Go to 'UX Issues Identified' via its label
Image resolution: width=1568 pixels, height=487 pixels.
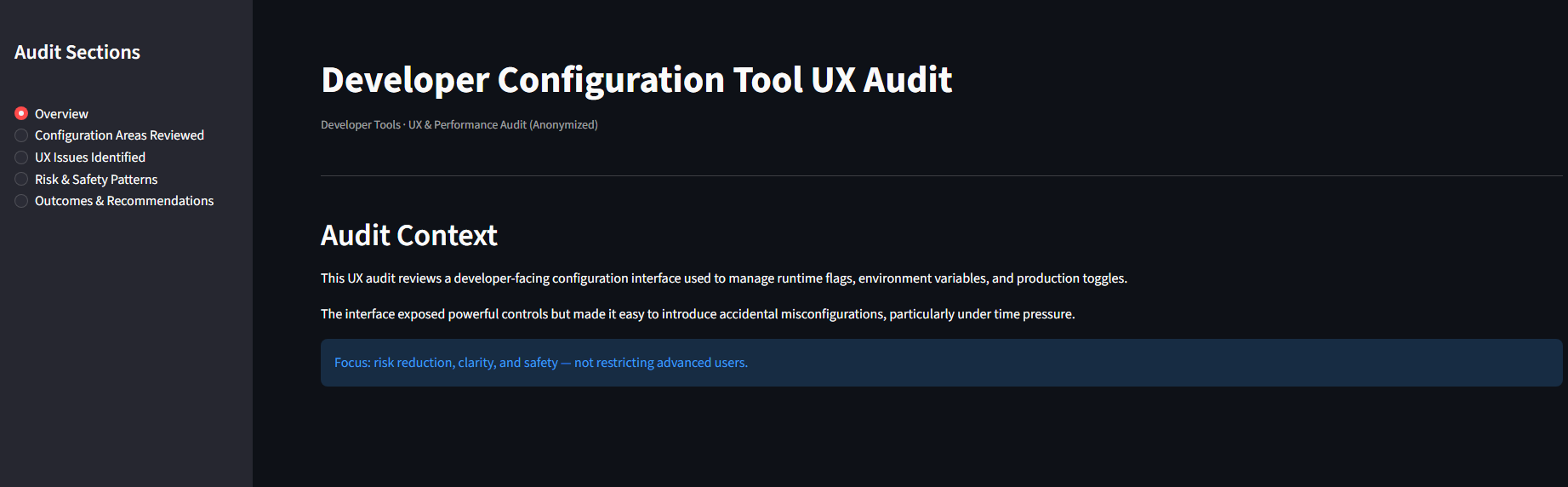90,158
